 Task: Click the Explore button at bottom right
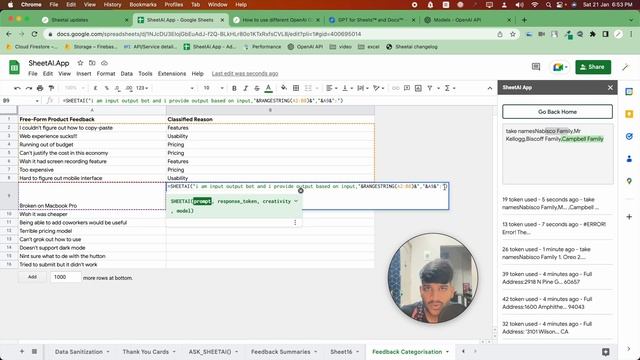pos(606,352)
